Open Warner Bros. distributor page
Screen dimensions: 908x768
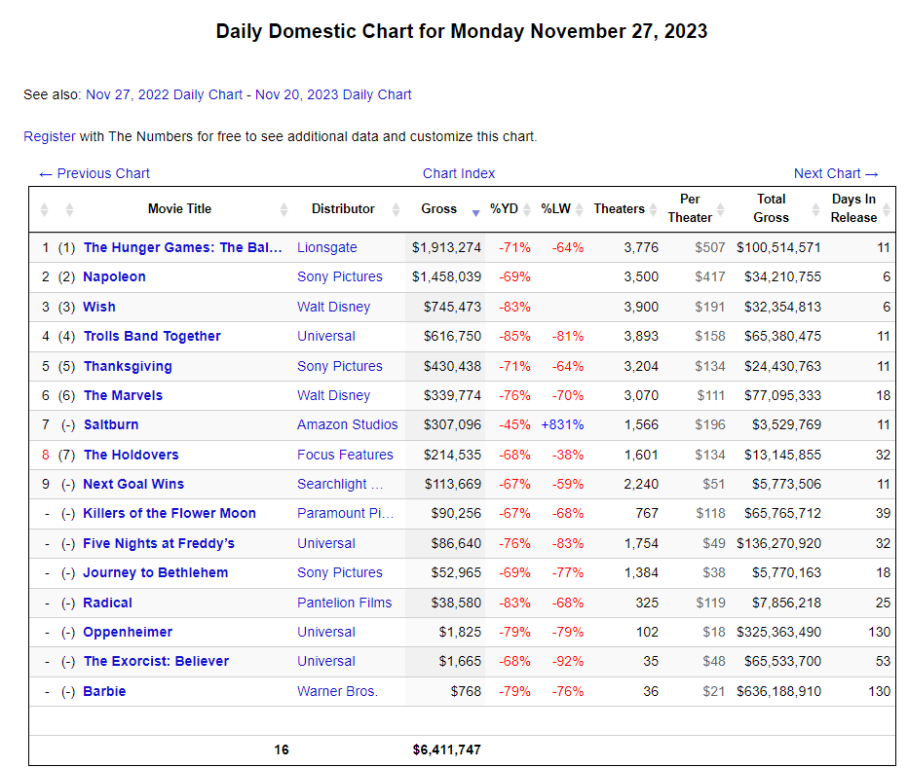(x=337, y=691)
